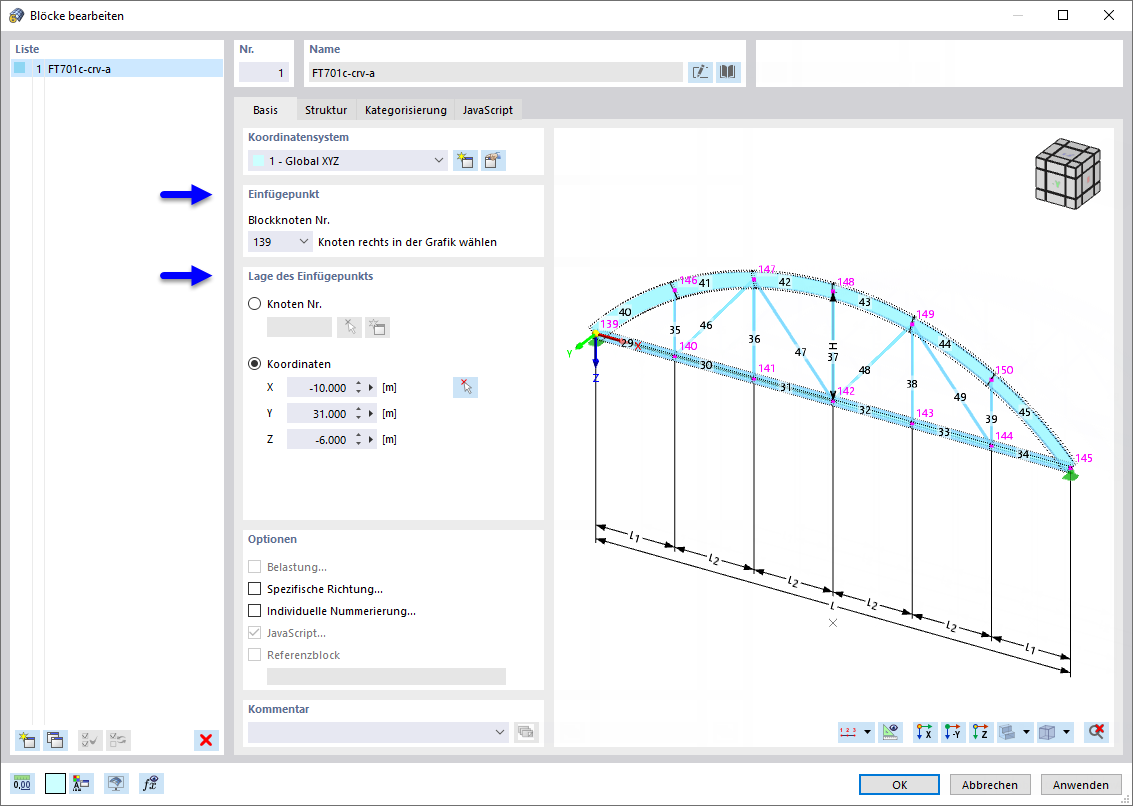Click the light cyan color swatch at bottom
The width and height of the screenshot is (1133, 806).
pos(56,784)
